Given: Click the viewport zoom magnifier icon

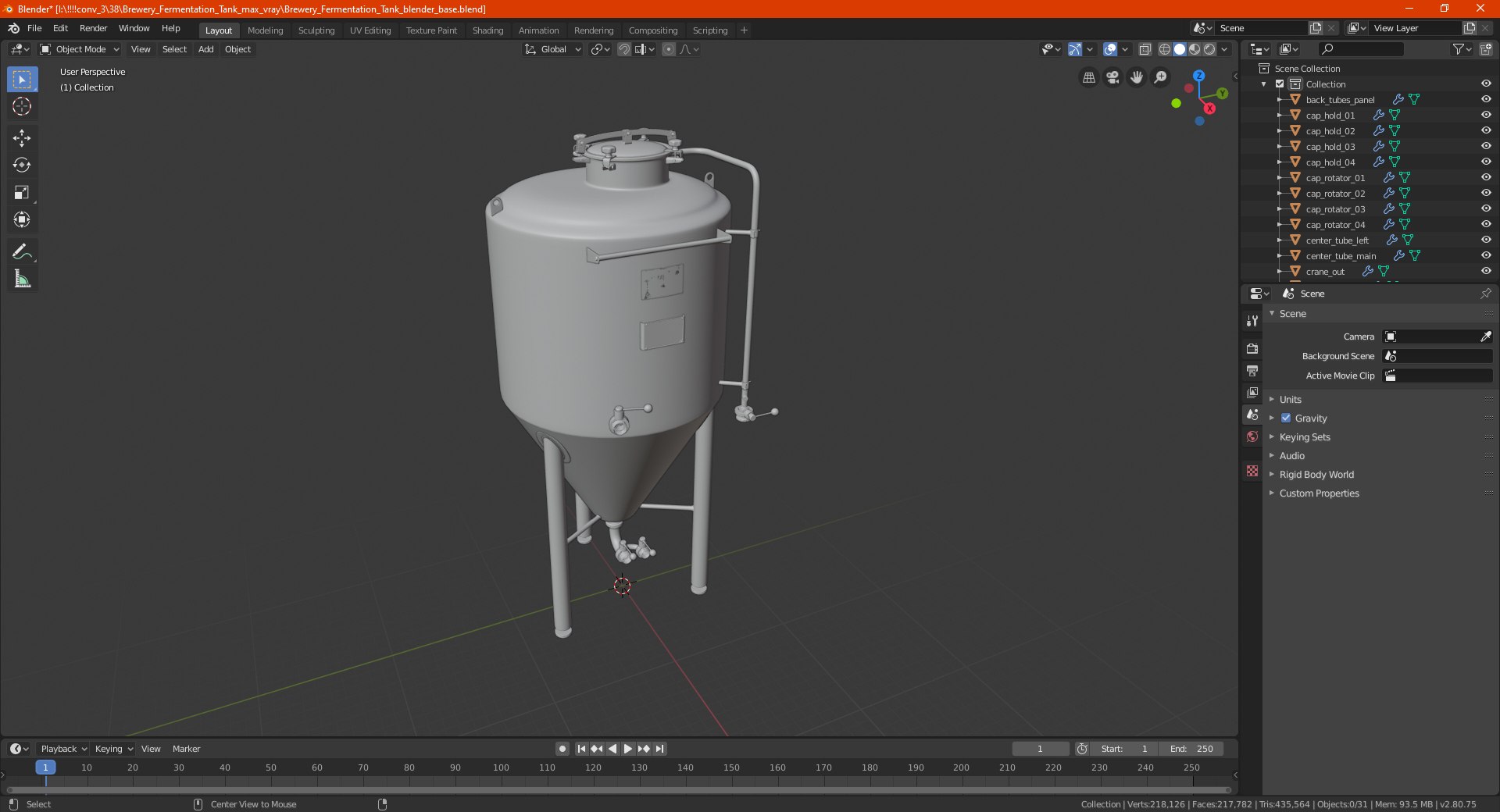Looking at the screenshot, I should (x=1161, y=77).
